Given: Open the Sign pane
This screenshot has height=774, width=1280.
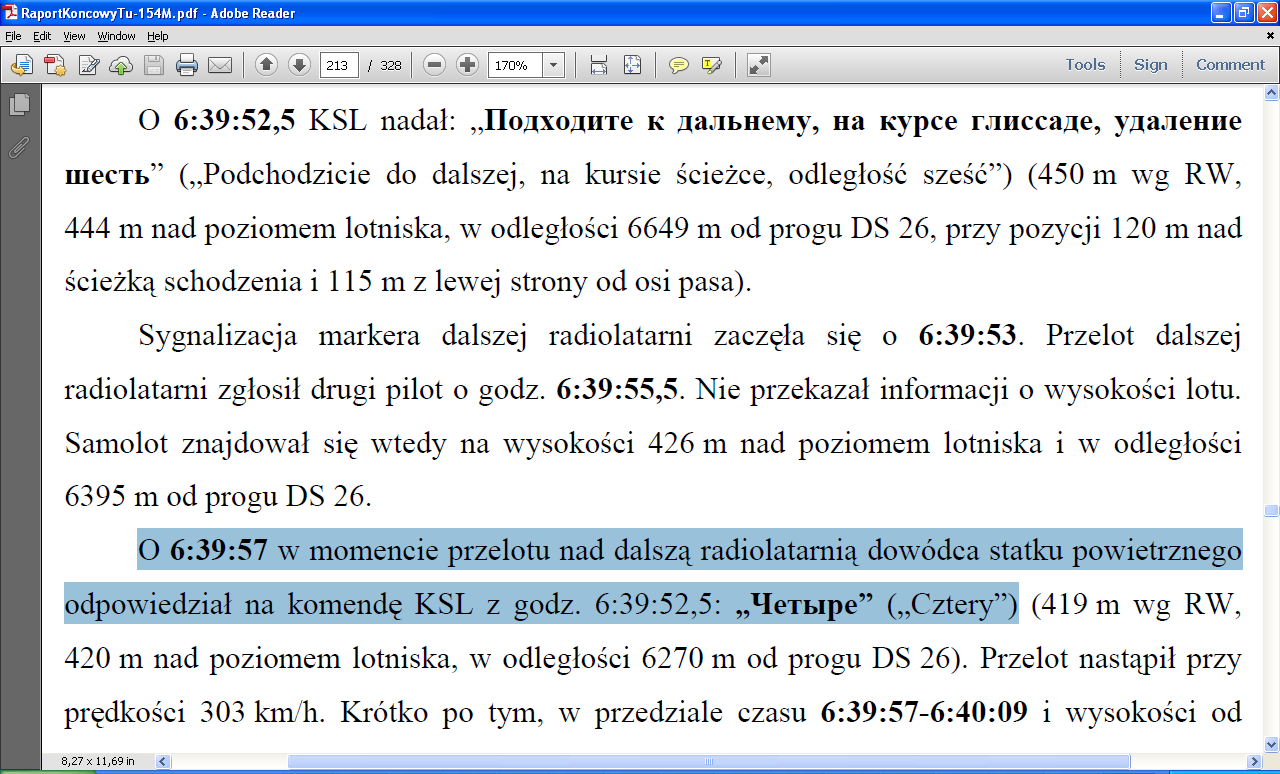Looking at the screenshot, I should click(1150, 65).
